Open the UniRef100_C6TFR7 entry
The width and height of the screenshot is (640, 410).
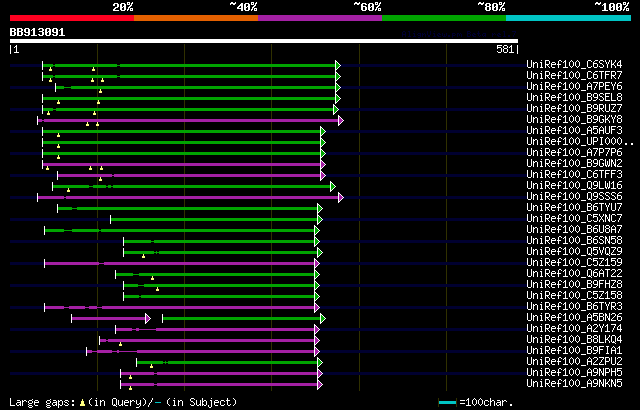(574, 75)
